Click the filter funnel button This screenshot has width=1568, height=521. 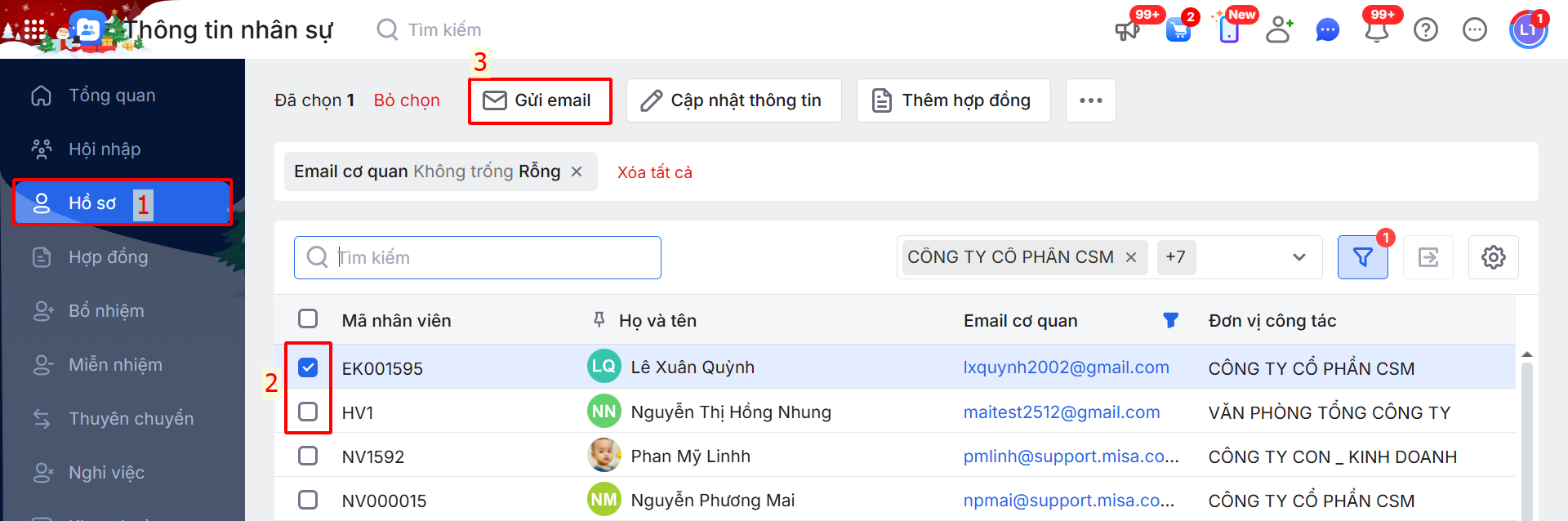coord(1362,257)
